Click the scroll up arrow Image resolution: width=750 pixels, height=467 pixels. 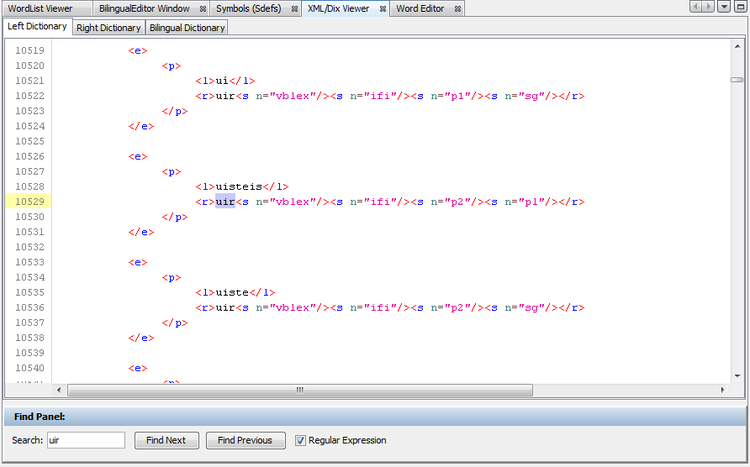(737, 45)
